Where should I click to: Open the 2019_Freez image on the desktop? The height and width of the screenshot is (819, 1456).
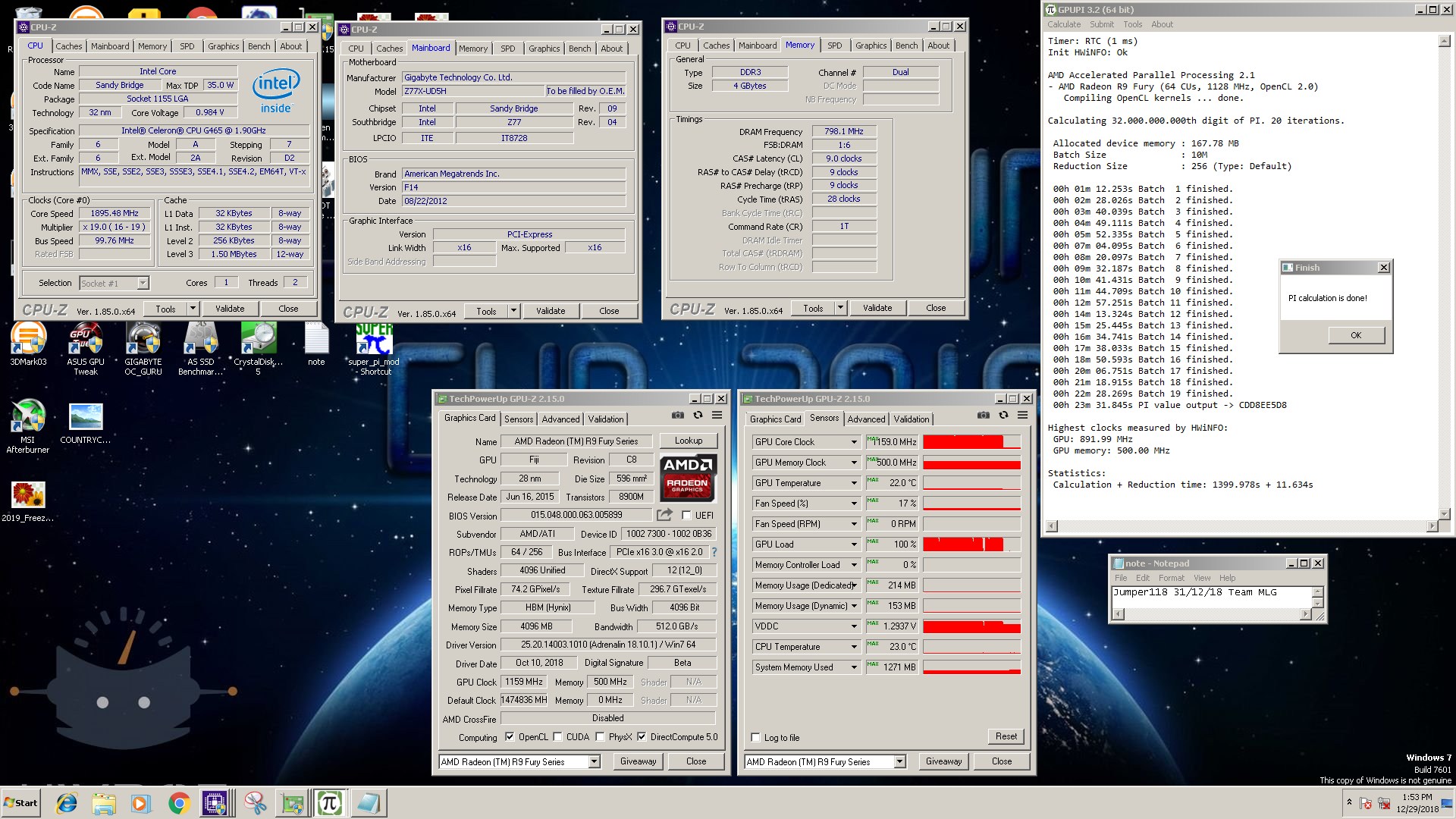28,502
